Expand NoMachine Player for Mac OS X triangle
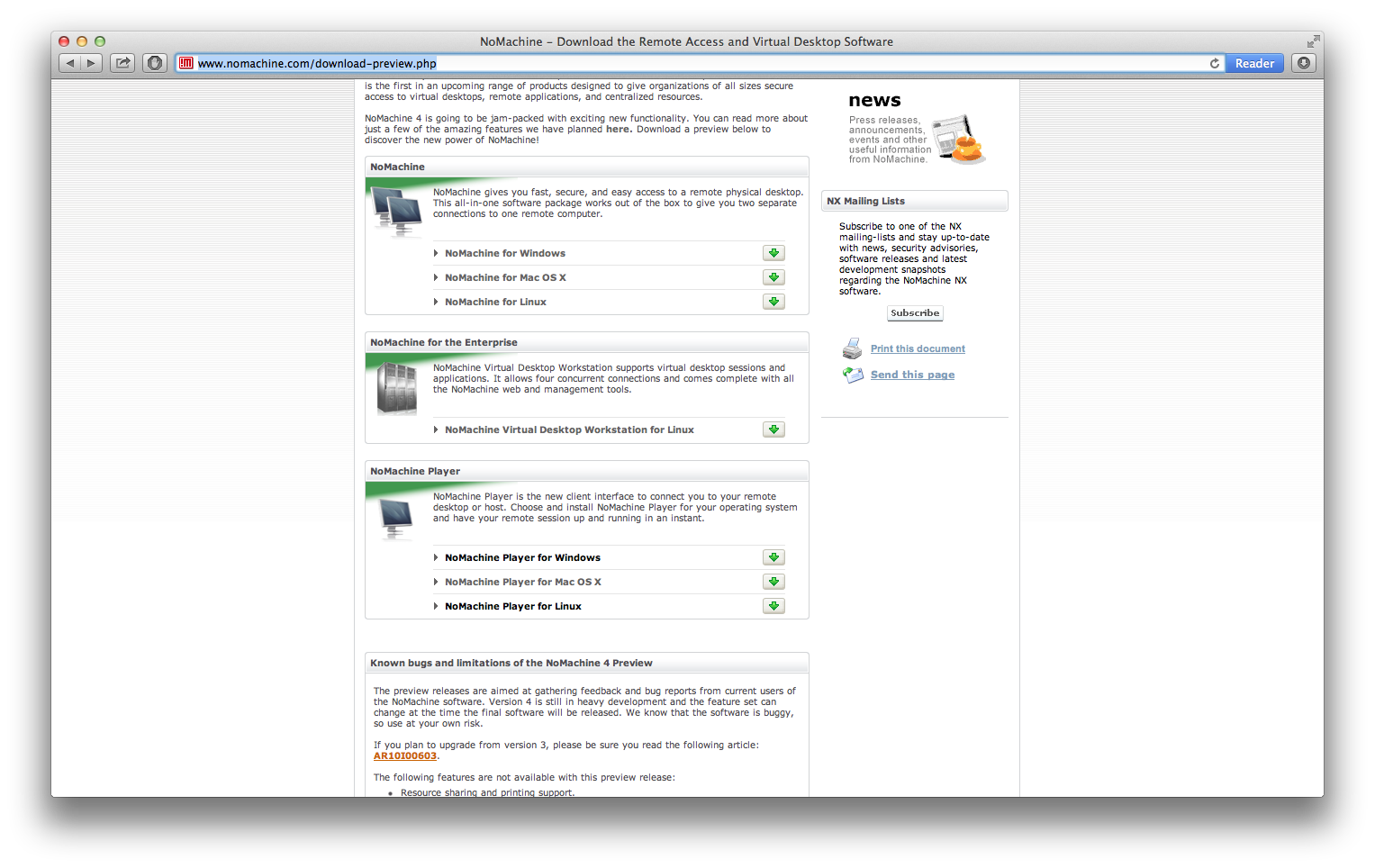This screenshot has width=1375, height=868. point(436,582)
